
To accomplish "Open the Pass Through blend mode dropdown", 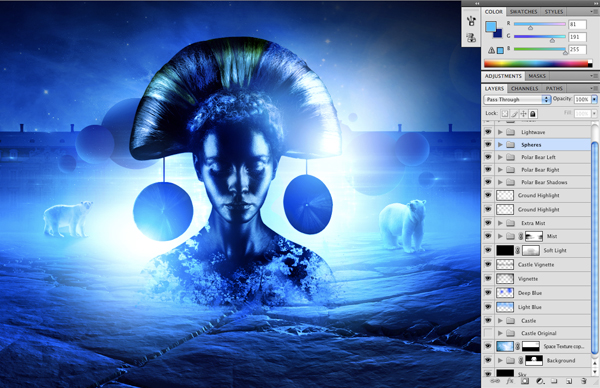I will (517, 99).
